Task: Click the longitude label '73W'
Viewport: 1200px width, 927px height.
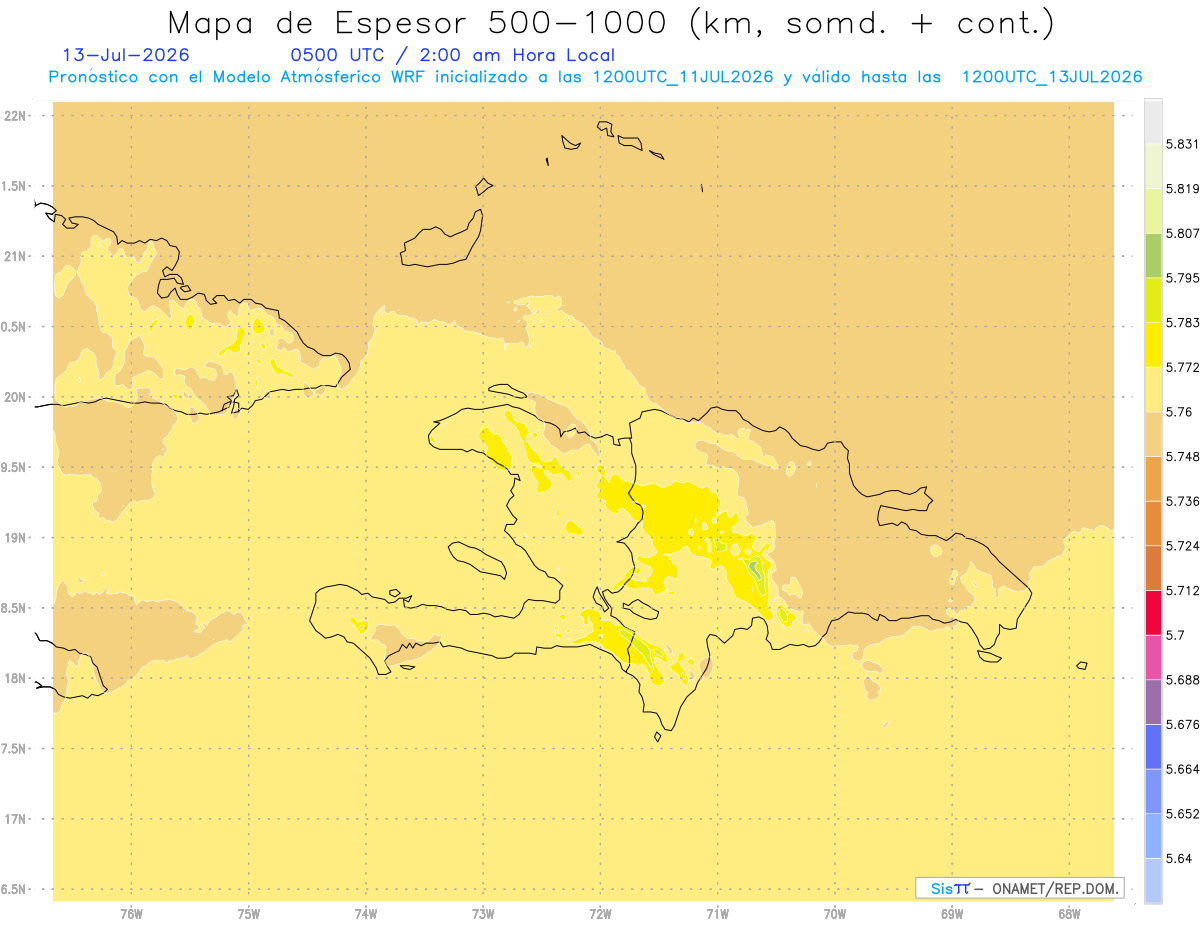Action: 483,914
